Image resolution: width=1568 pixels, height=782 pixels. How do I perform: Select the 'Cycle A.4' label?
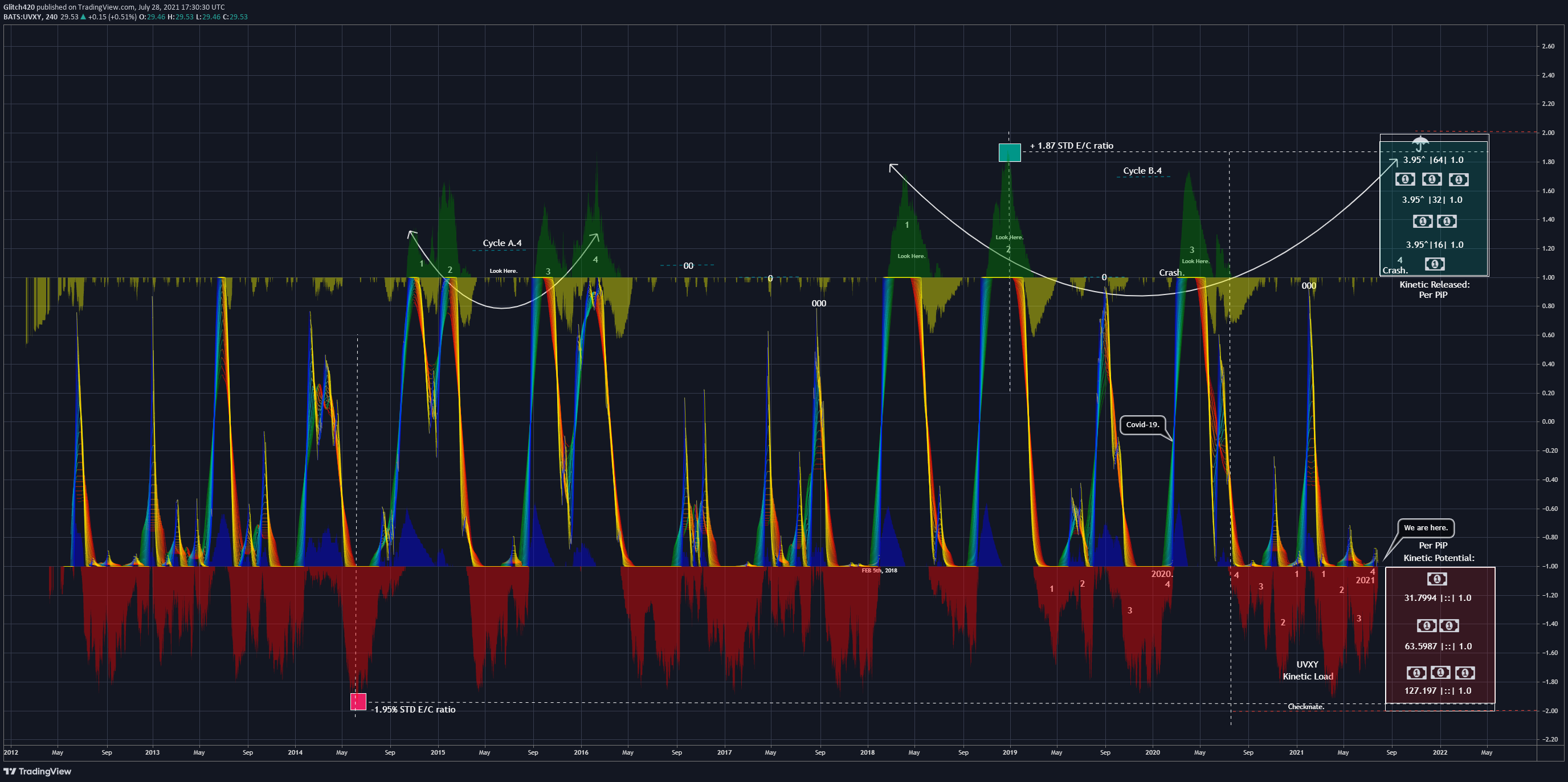pyautogui.click(x=502, y=243)
